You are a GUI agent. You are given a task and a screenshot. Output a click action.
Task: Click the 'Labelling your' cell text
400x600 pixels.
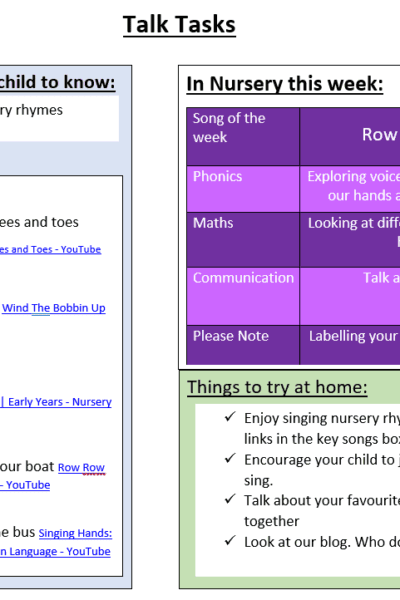353,336
